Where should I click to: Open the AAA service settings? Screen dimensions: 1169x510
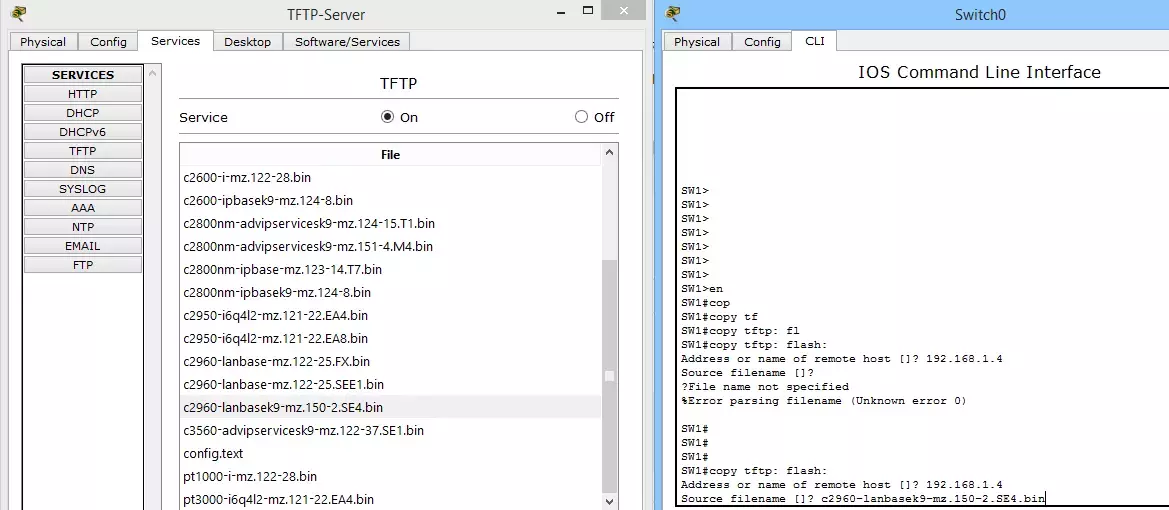coord(83,208)
